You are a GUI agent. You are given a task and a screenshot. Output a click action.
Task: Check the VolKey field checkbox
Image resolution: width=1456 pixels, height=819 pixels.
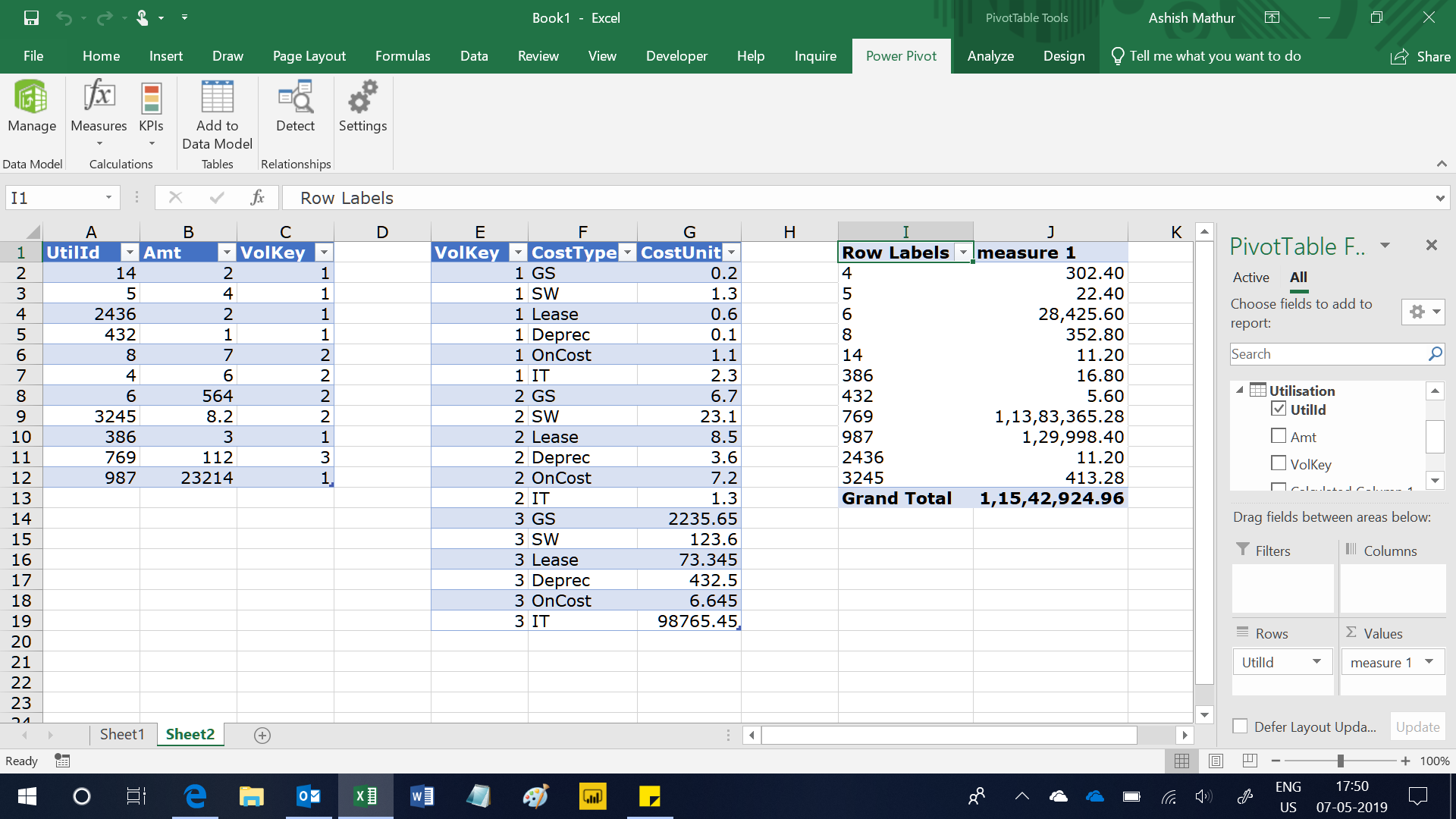click(x=1279, y=463)
